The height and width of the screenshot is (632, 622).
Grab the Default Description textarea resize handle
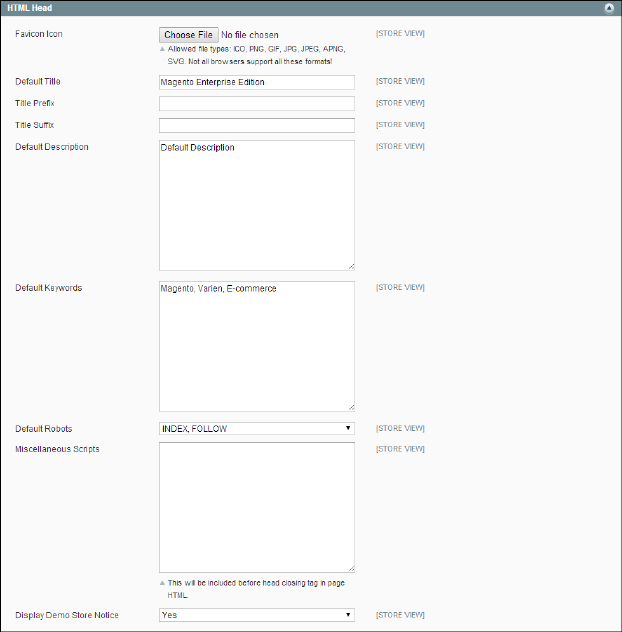(x=350, y=266)
